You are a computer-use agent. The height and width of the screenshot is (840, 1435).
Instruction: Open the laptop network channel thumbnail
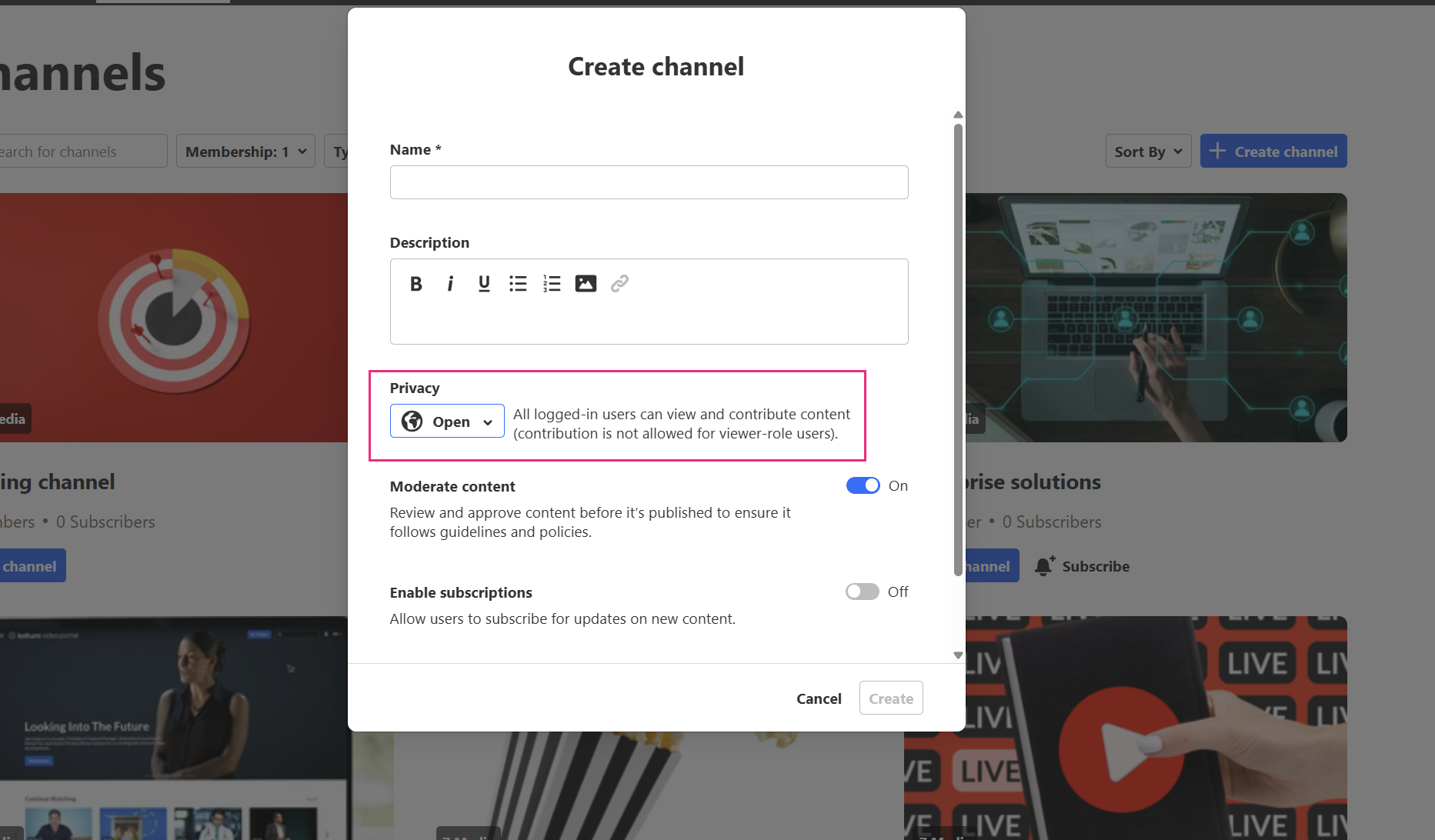pos(1156,318)
